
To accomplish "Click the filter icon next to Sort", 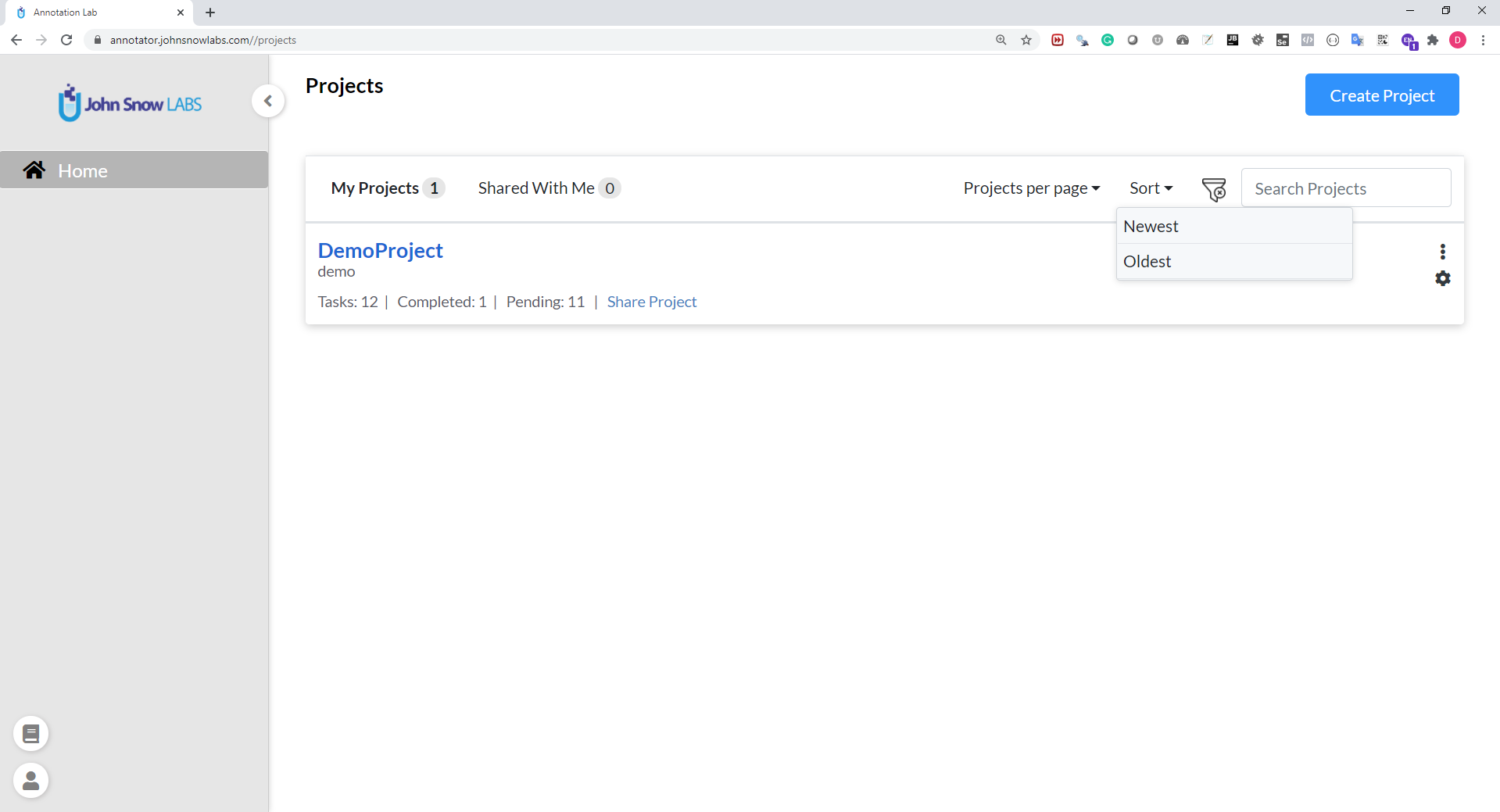I will (1214, 189).
